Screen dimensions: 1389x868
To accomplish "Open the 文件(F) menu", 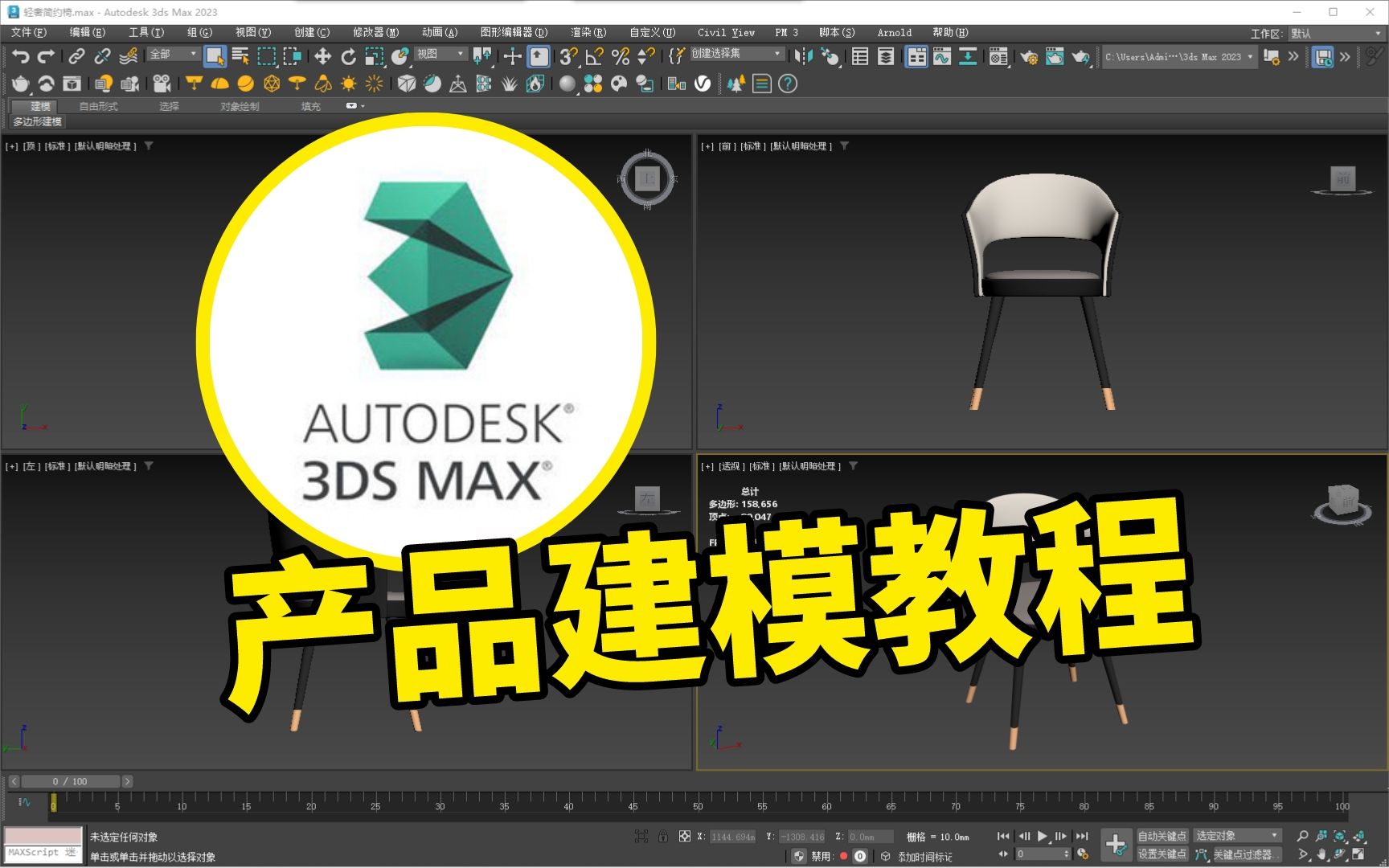I will pos(28,32).
